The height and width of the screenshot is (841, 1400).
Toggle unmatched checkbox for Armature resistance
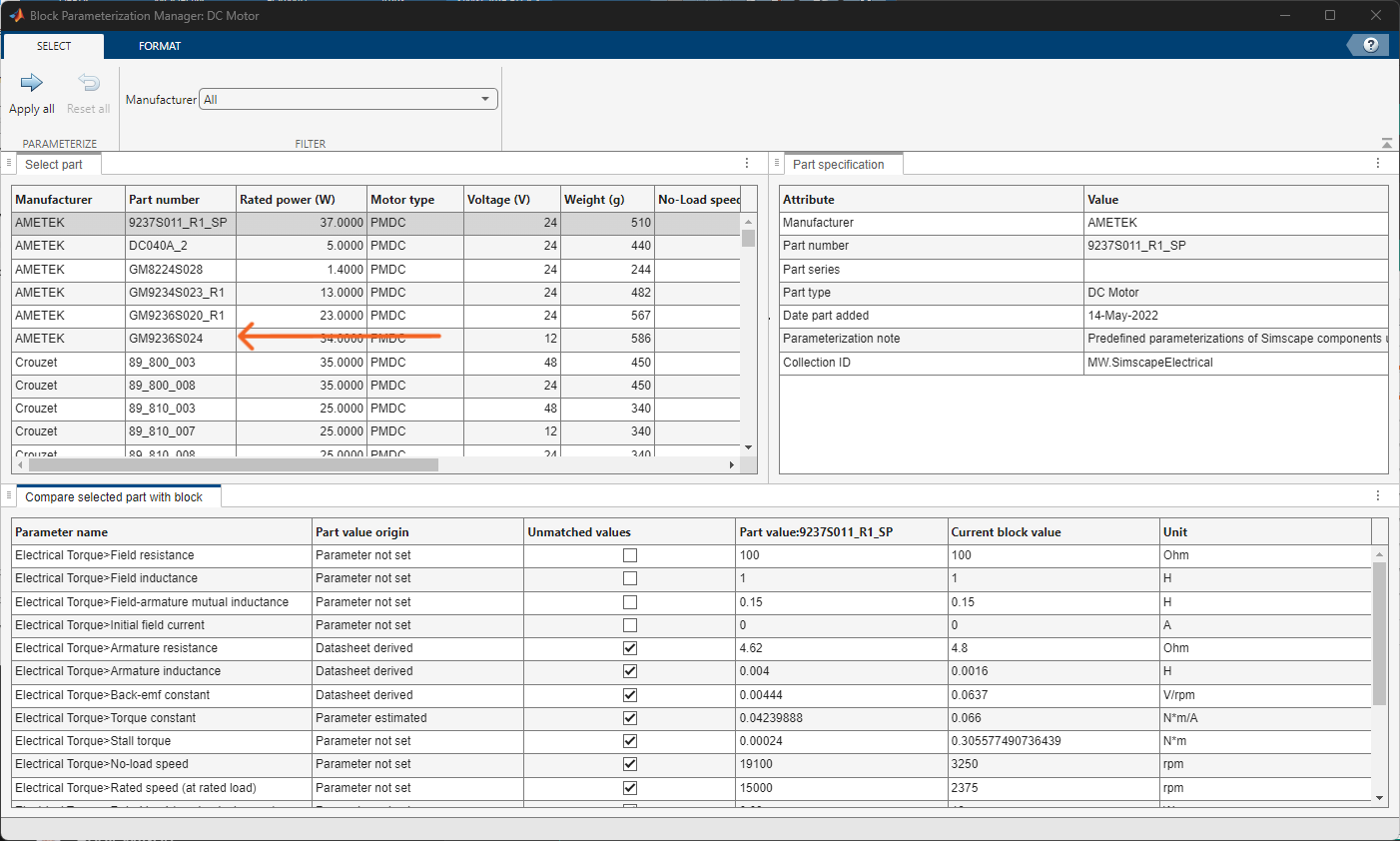pyautogui.click(x=629, y=647)
